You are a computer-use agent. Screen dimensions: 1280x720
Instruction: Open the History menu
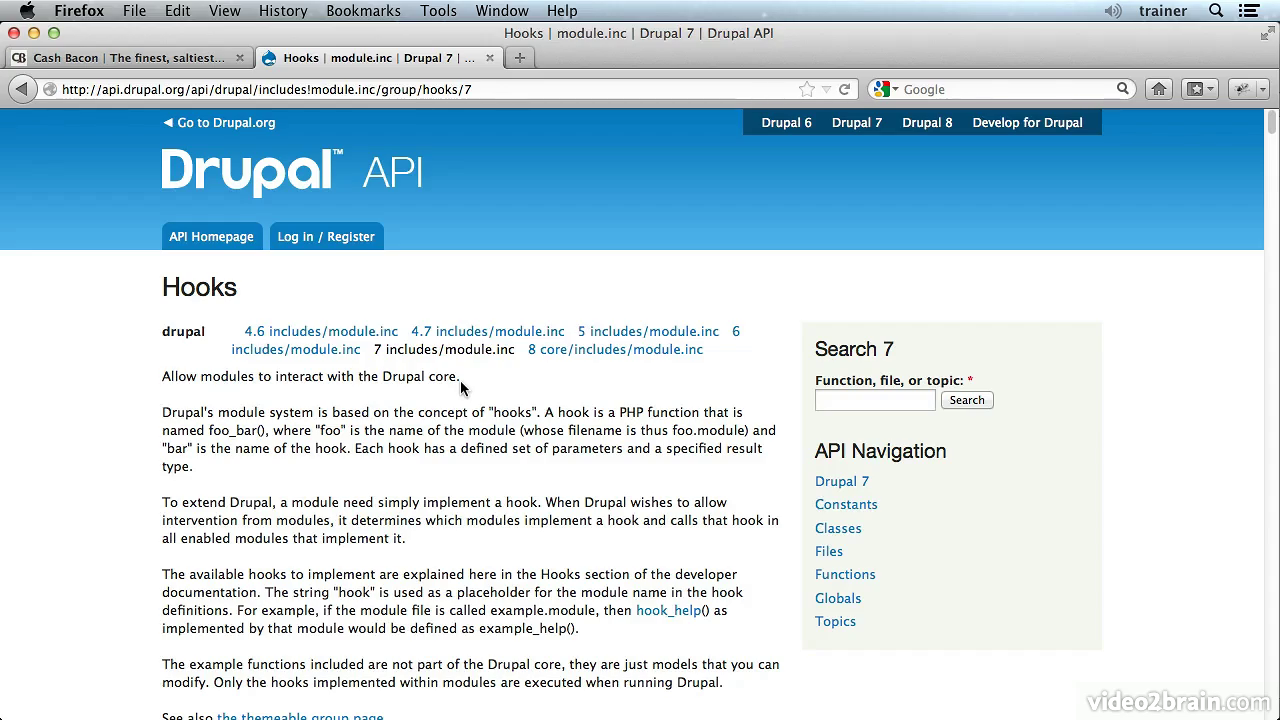point(283,11)
